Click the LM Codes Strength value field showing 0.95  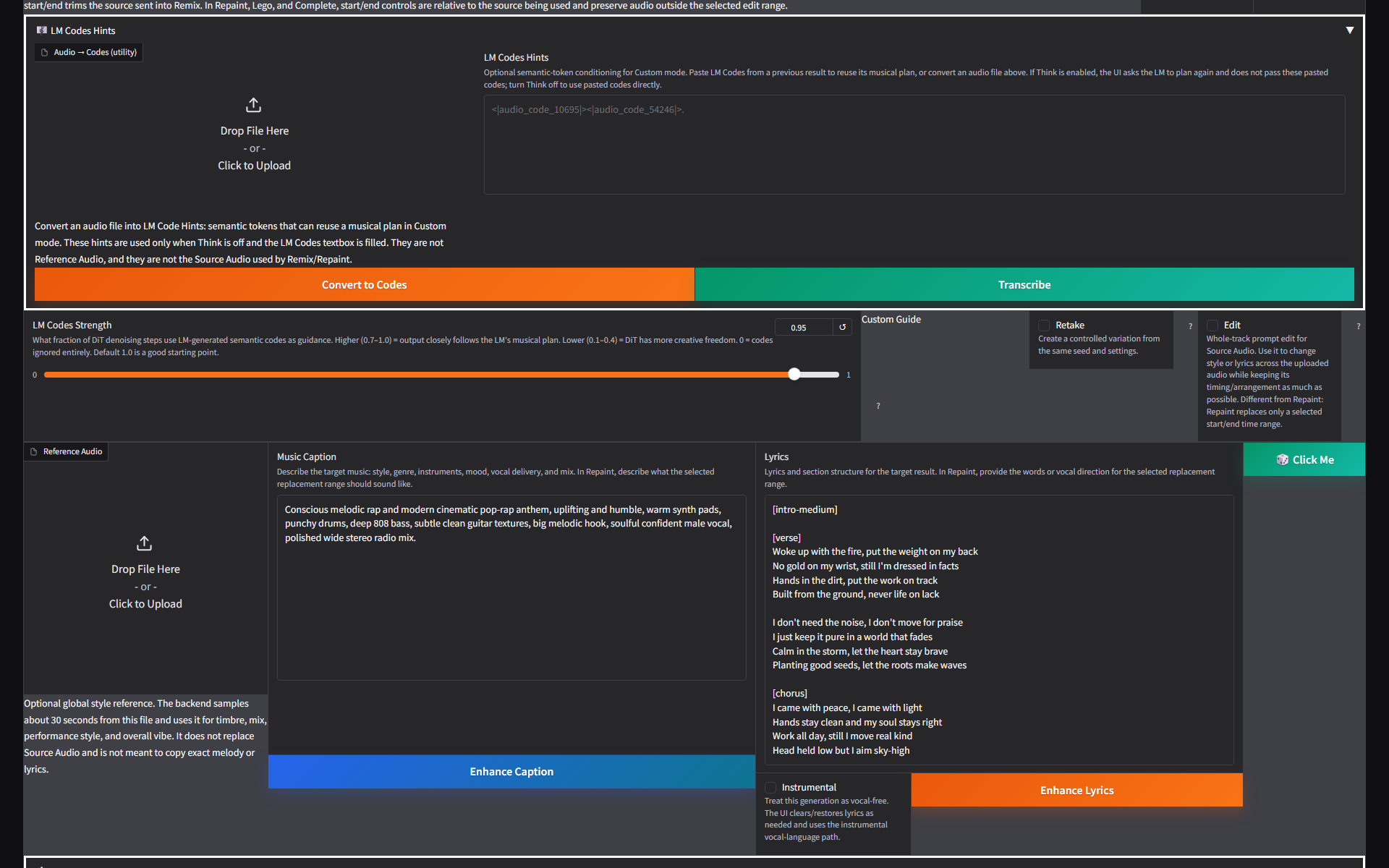803,328
